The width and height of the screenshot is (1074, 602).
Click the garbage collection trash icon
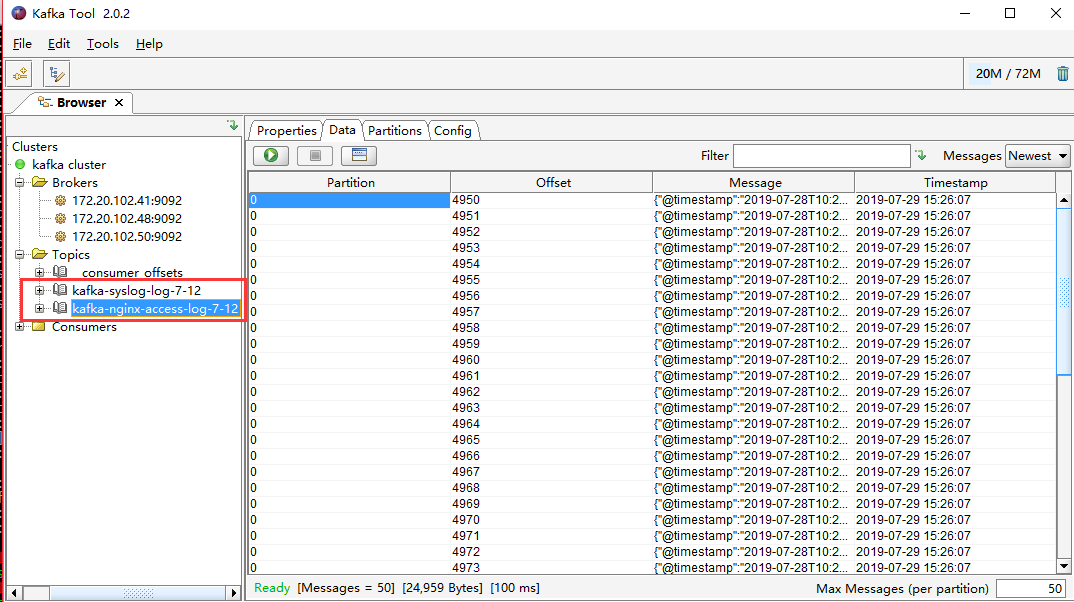pyautogui.click(x=1062, y=73)
